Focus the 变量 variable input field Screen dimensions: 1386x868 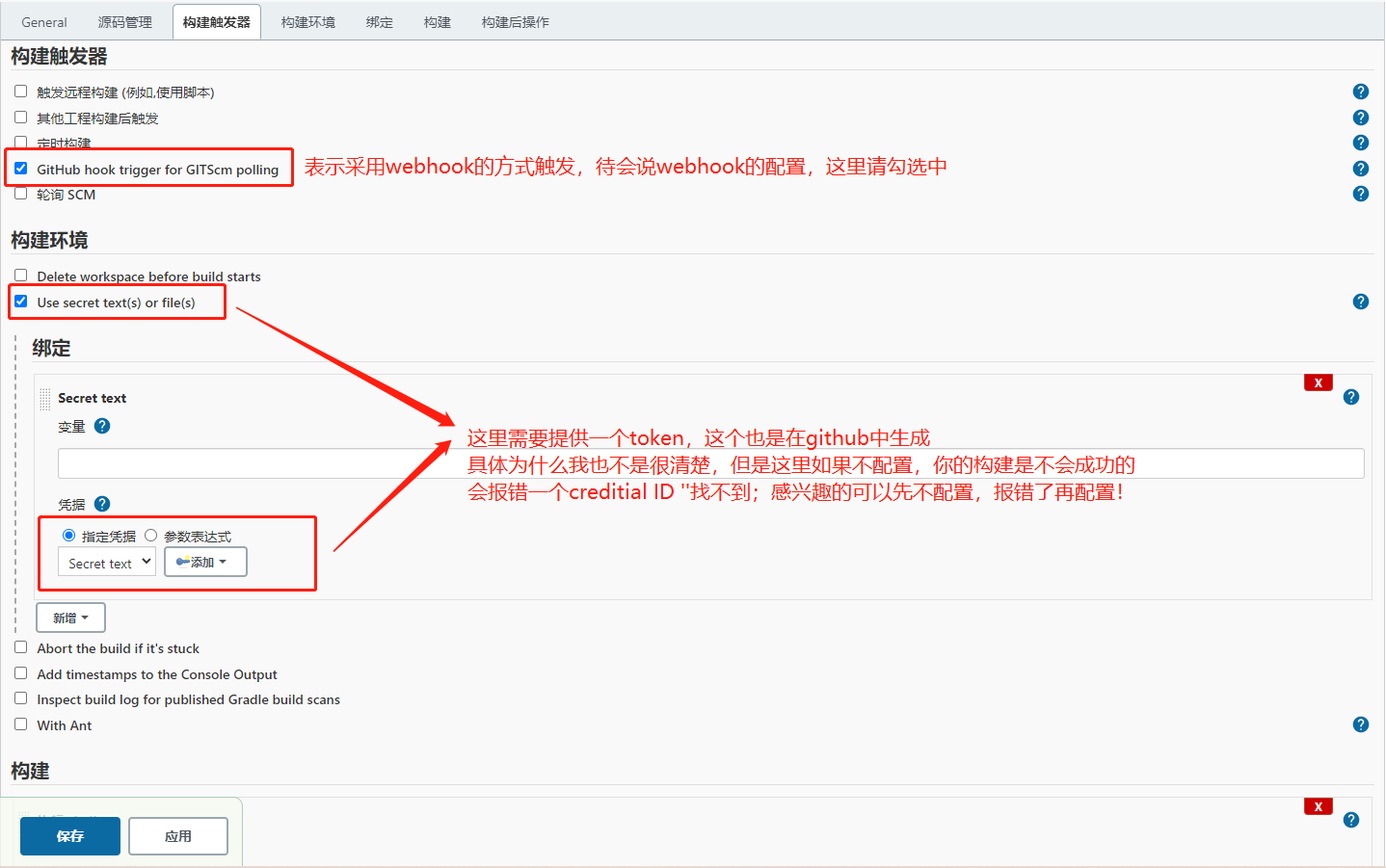pos(711,463)
